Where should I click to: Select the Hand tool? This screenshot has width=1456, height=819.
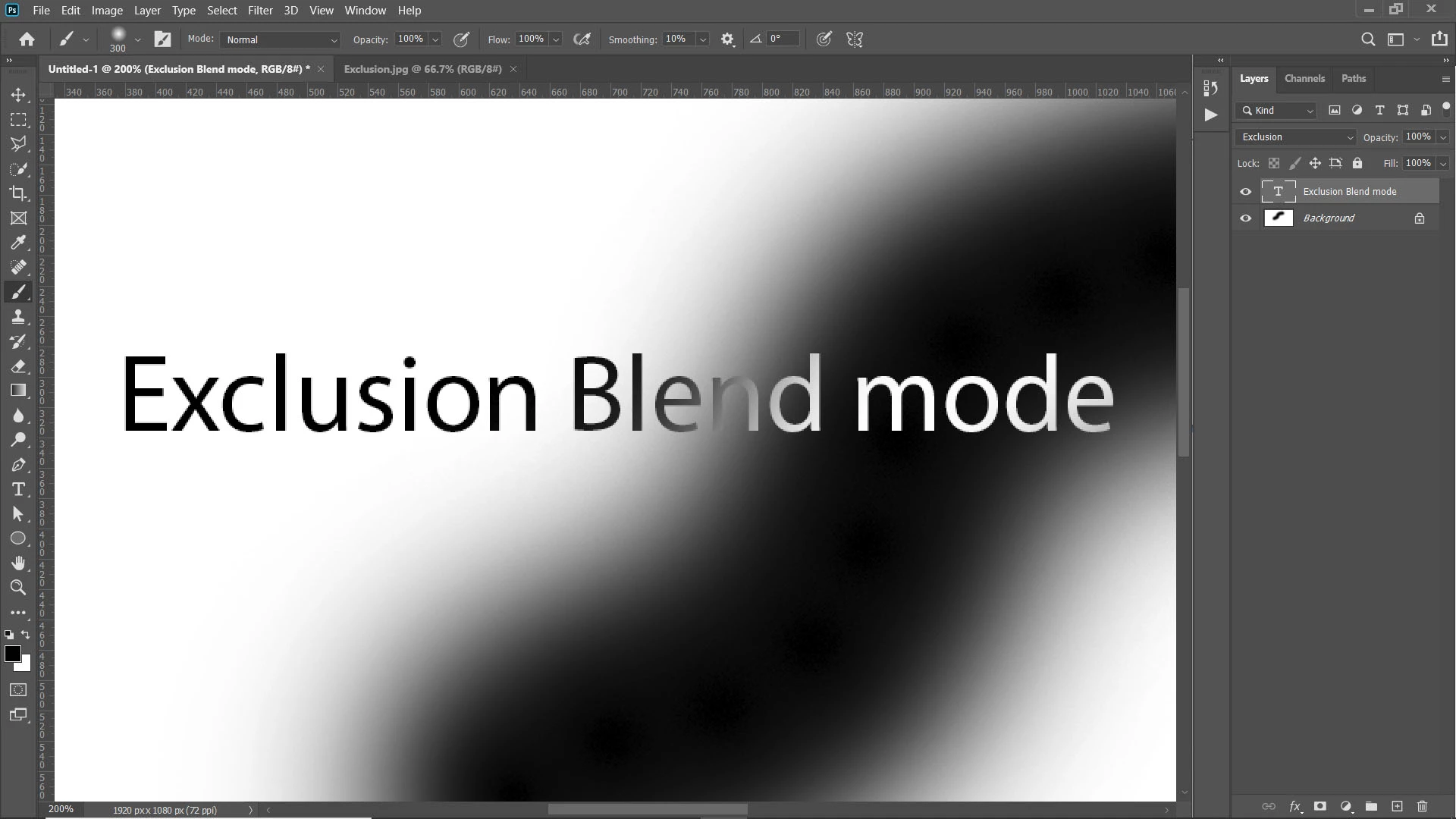18,563
